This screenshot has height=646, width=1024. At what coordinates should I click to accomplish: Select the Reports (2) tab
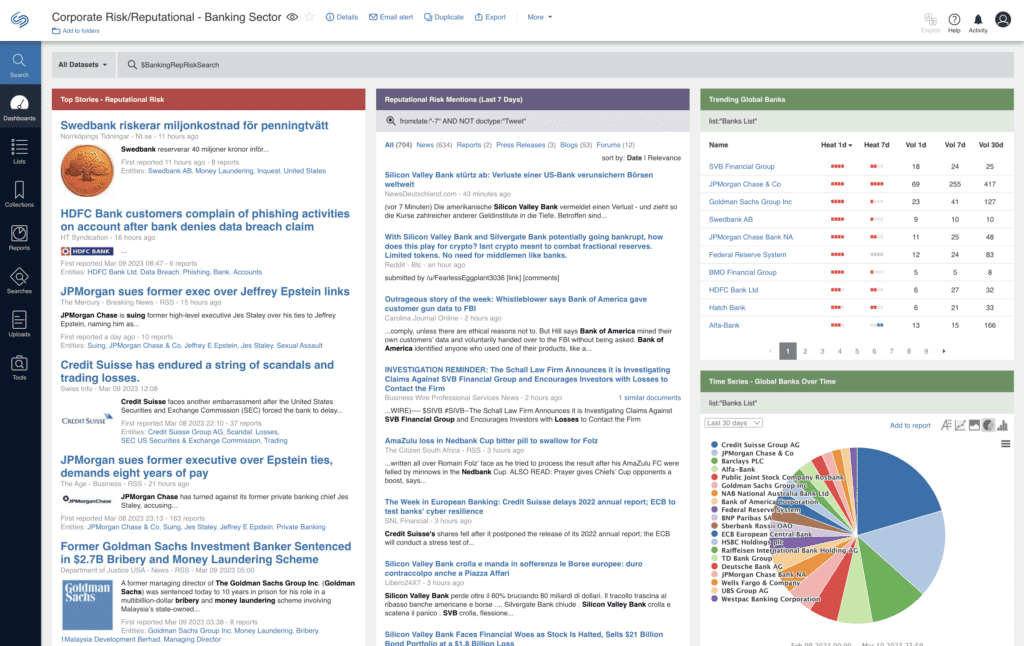[x=474, y=145]
